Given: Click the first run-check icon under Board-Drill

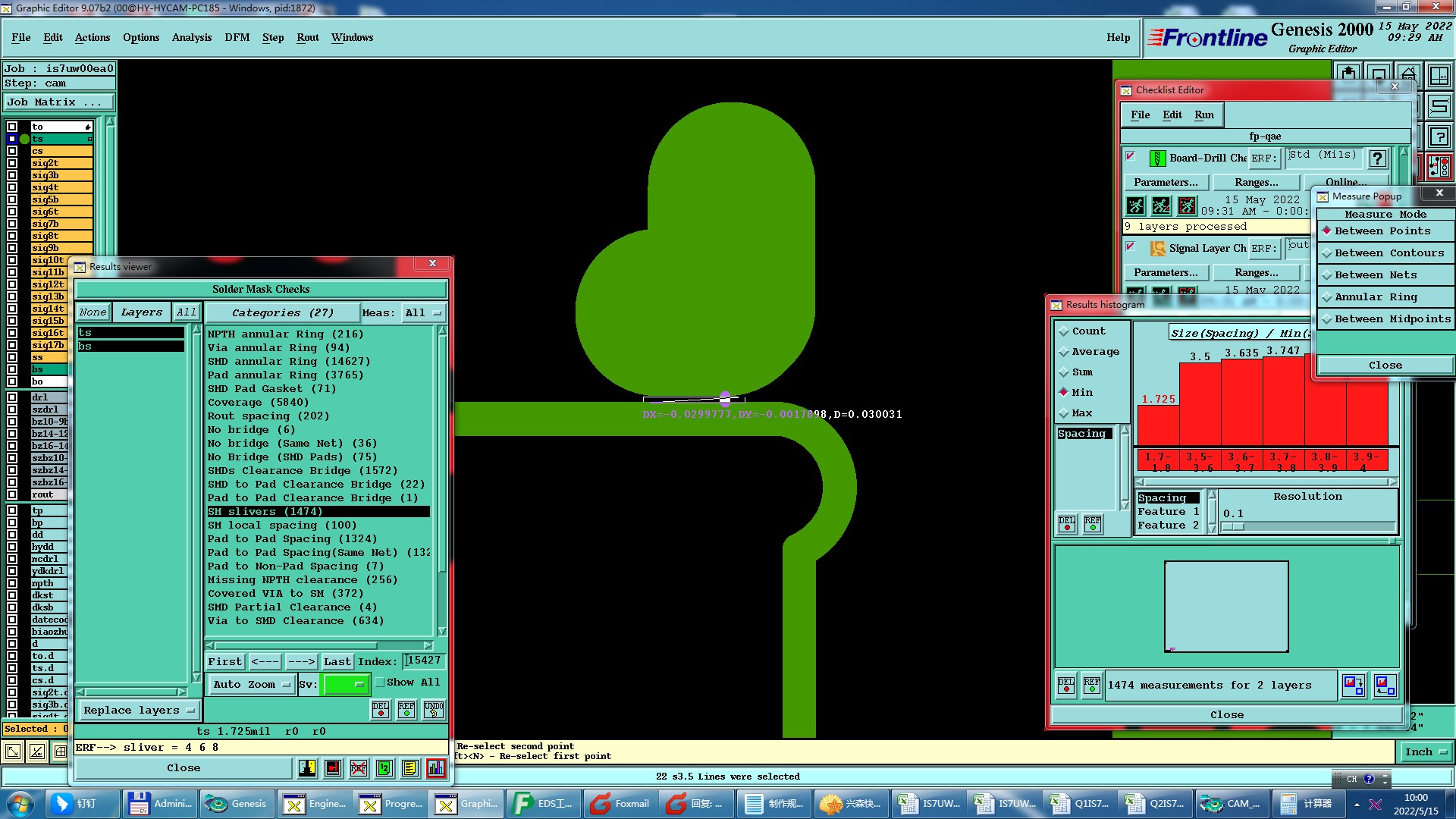Looking at the screenshot, I should (x=1135, y=206).
